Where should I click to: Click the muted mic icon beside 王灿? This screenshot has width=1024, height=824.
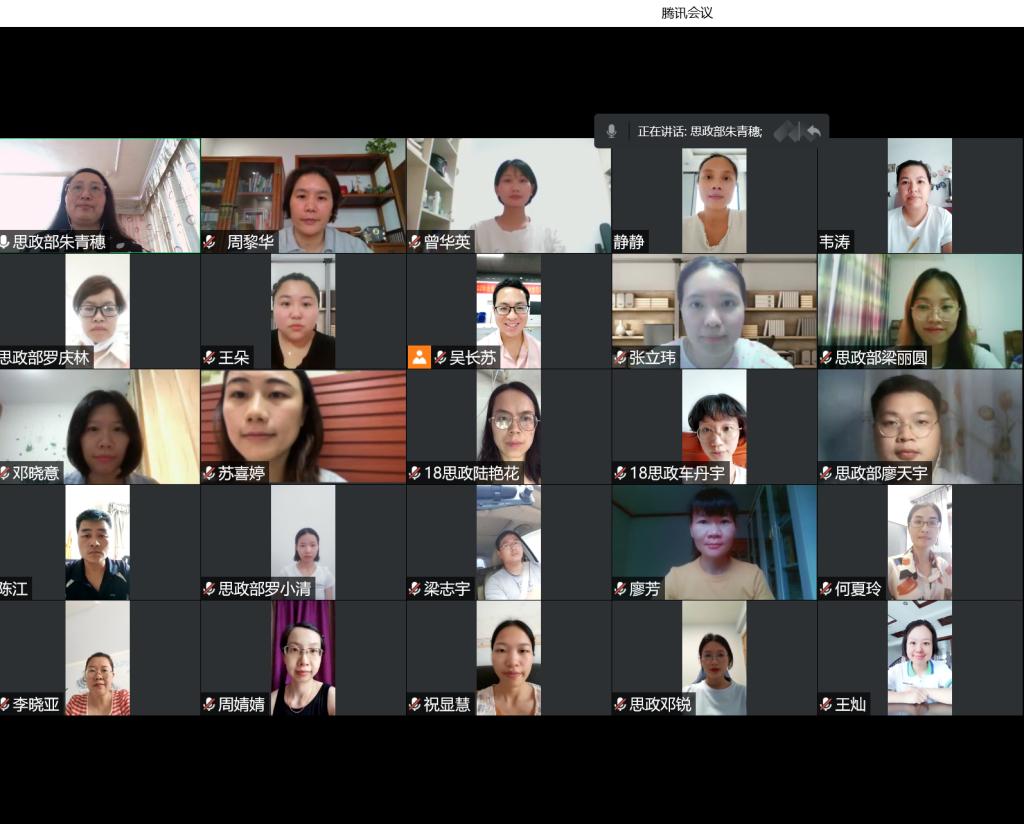(826, 705)
